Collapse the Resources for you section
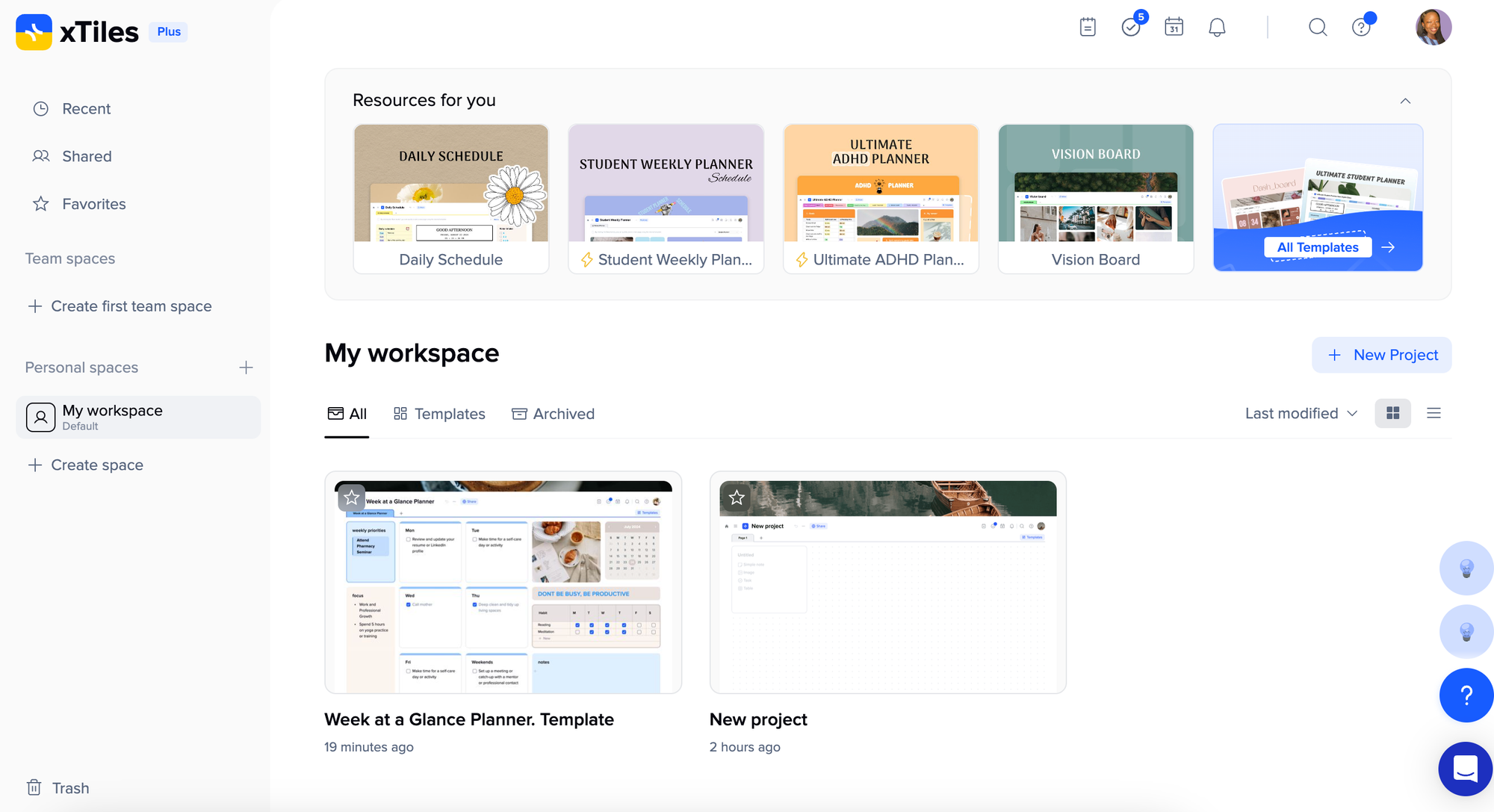 1405,101
